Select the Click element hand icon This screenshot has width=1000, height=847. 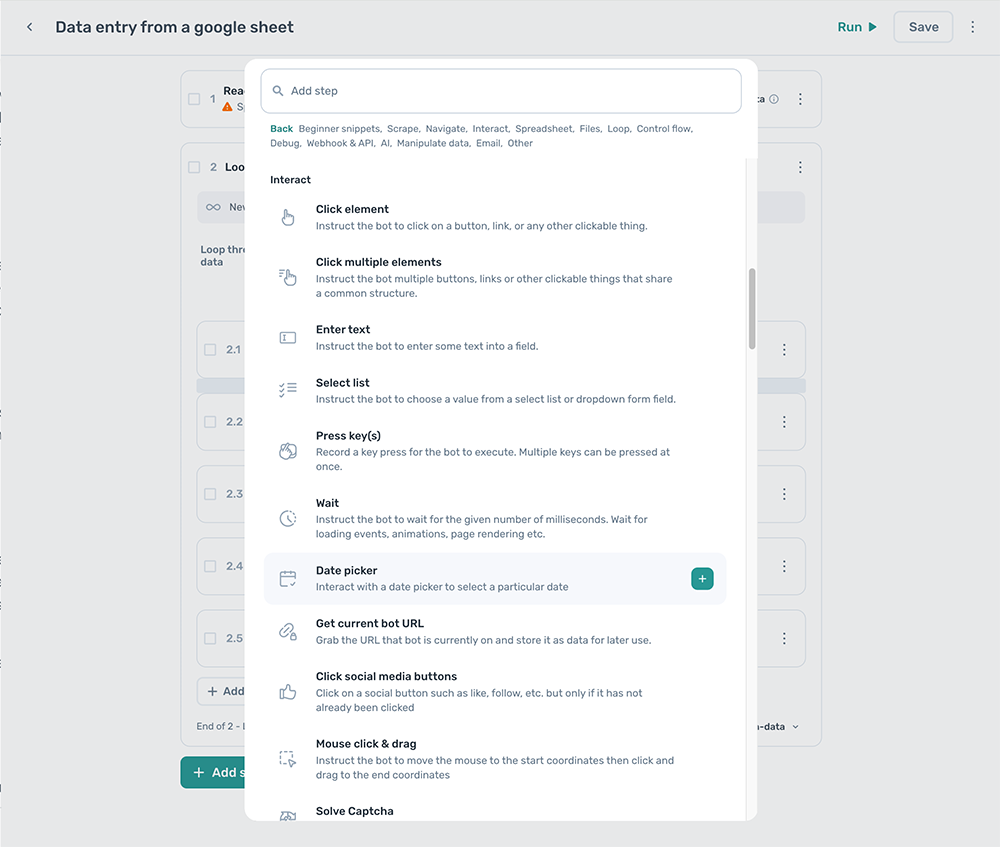[x=288, y=215]
